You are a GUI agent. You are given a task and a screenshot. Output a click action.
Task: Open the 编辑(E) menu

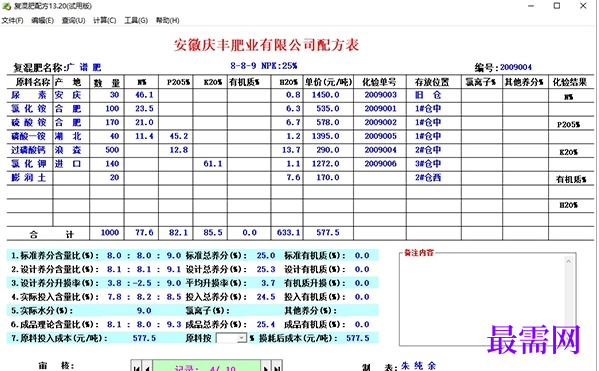tap(42, 20)
